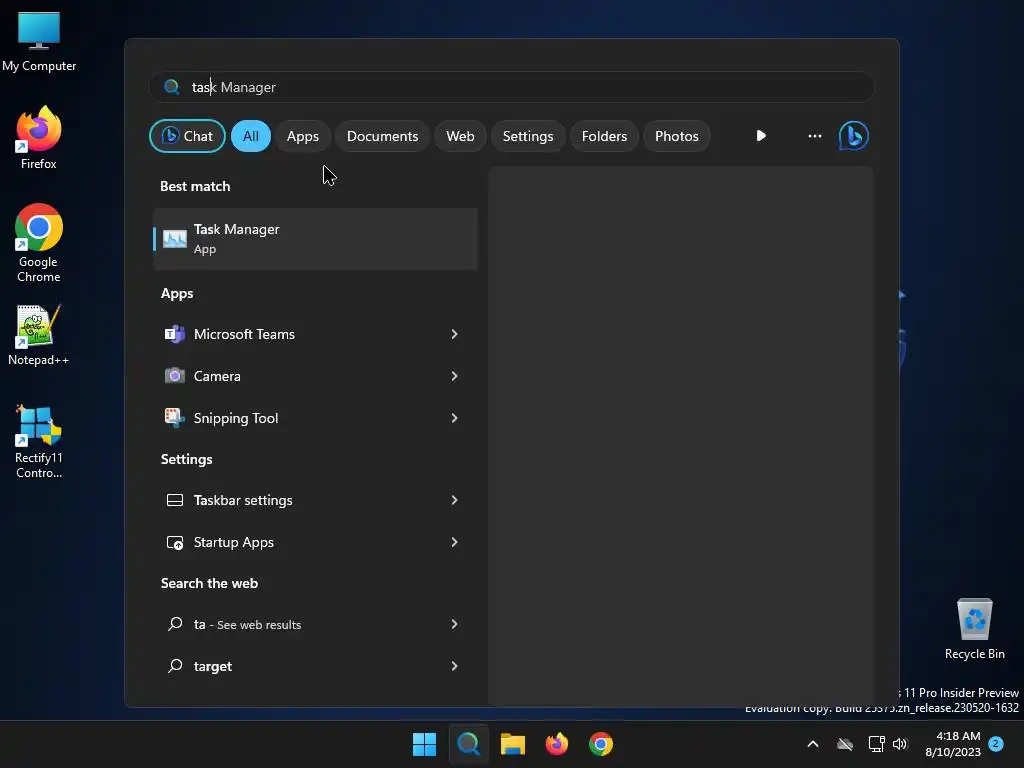Select the Google Chrome desktop shortcut
This screenshot has width=1024, height=768.
point(39,243)
